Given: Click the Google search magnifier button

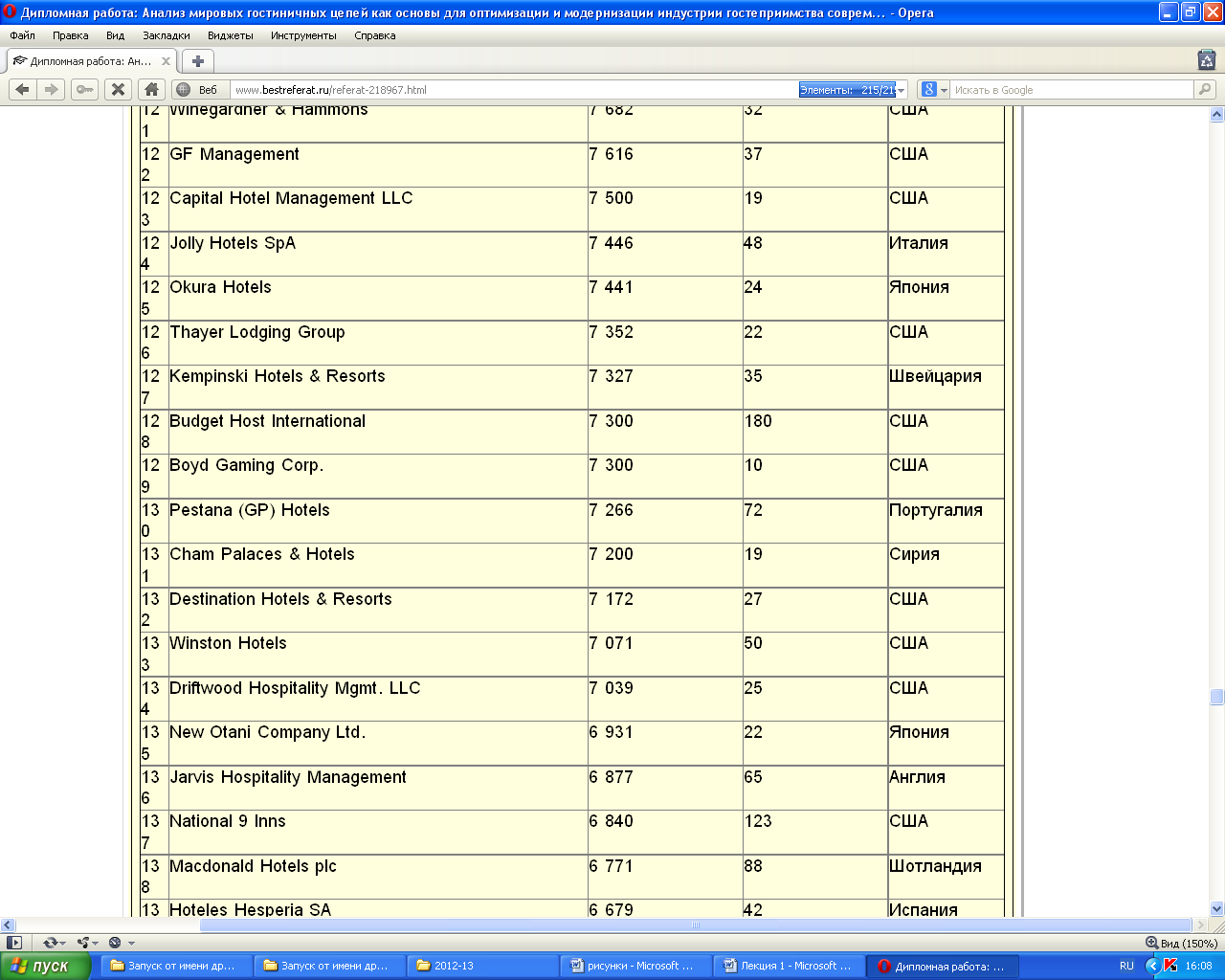Looking at the screenshot, I should 1205,90.
